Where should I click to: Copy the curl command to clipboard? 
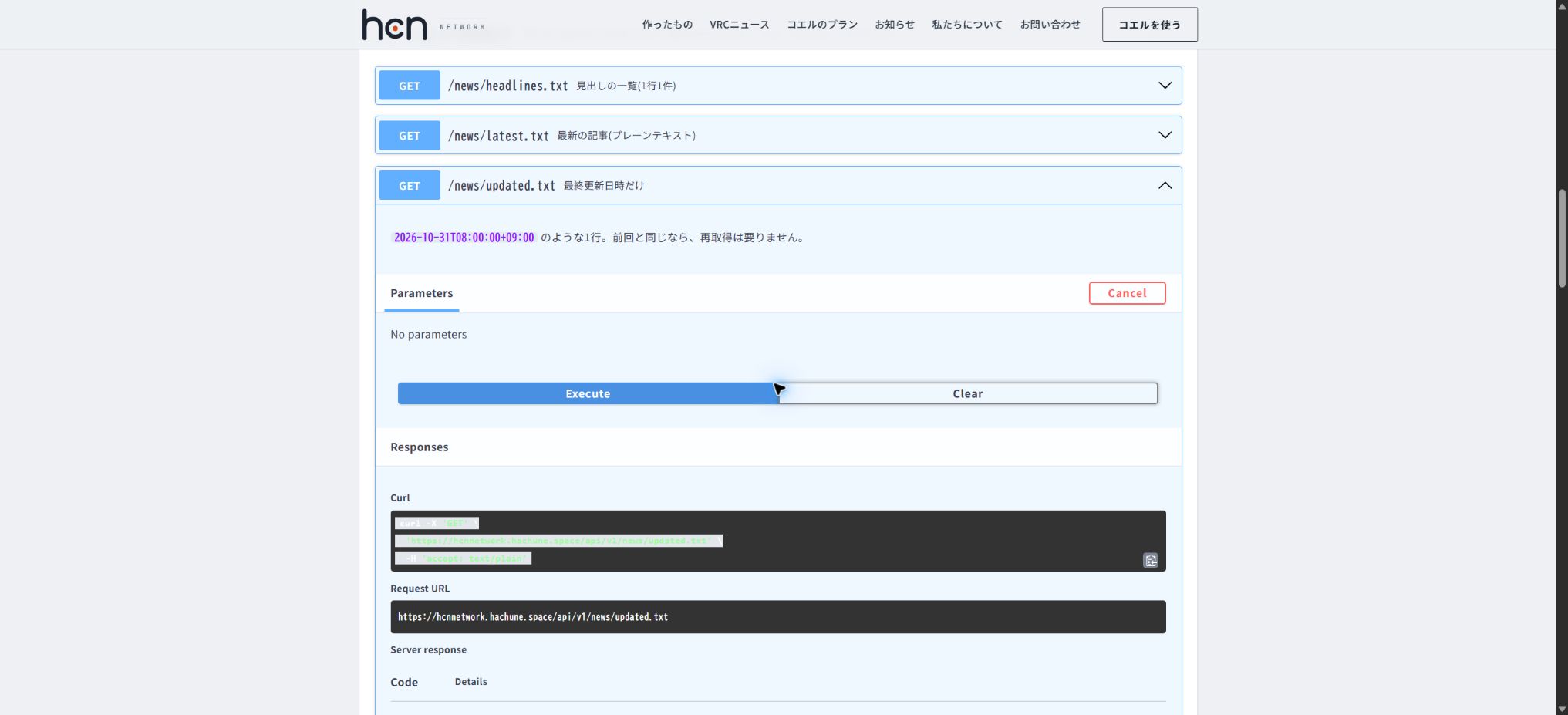coord(1150,561)
